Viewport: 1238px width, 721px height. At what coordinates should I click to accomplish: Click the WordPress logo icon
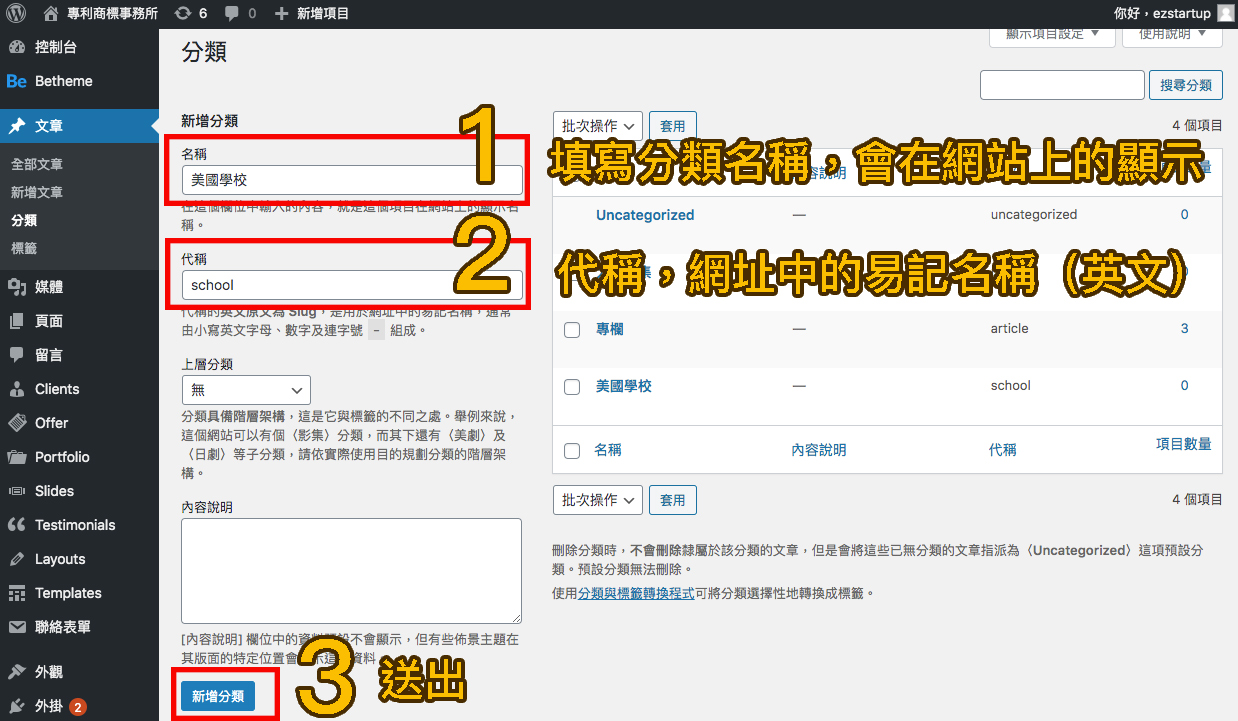16,14
